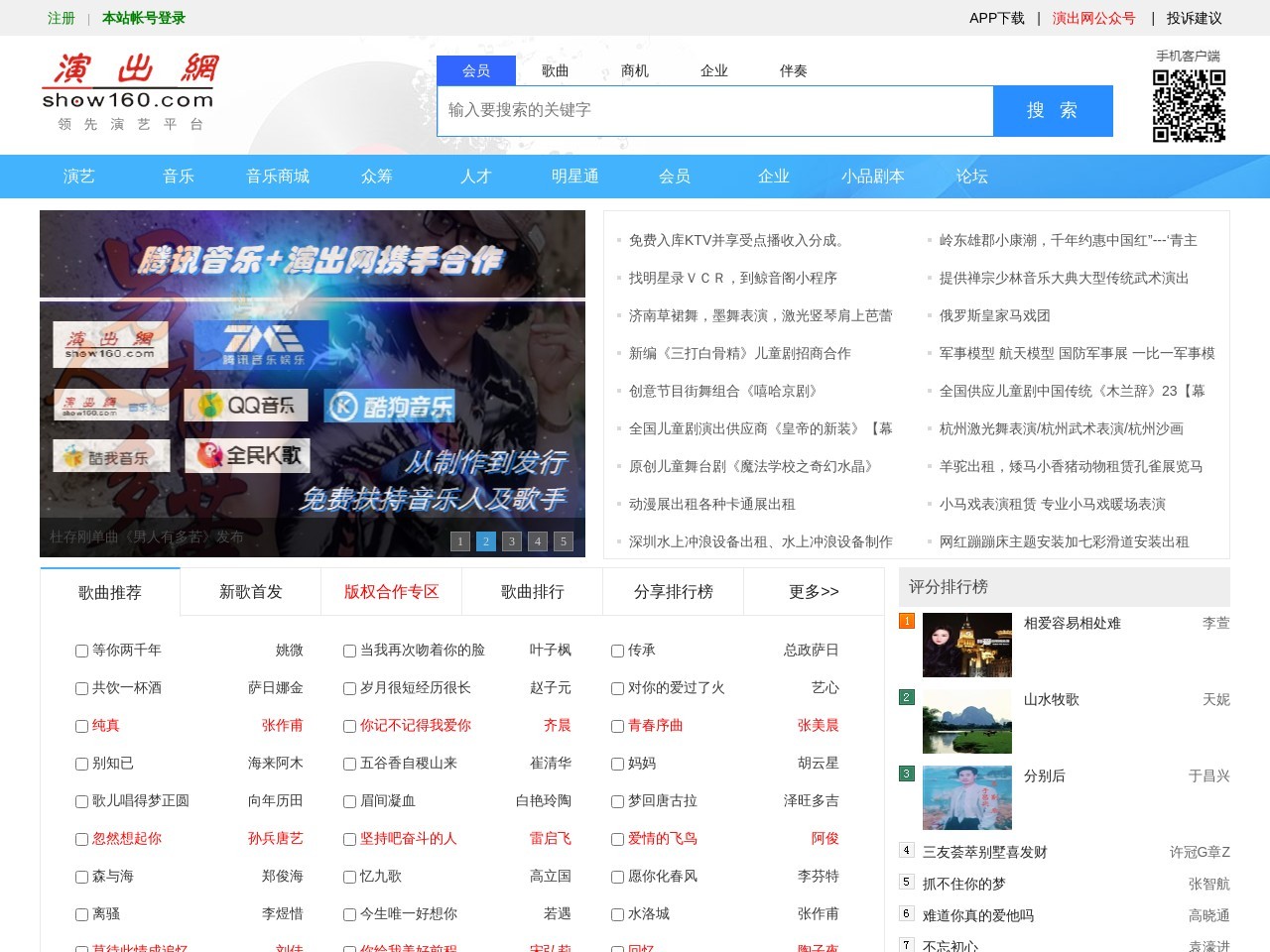Check the box next to song 传承

(x=617, y=651)
